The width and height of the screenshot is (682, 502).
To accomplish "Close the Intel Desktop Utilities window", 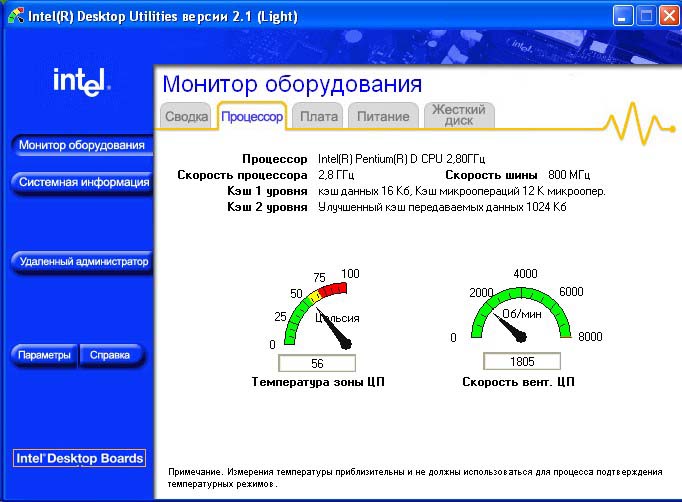I will (669, 17).
